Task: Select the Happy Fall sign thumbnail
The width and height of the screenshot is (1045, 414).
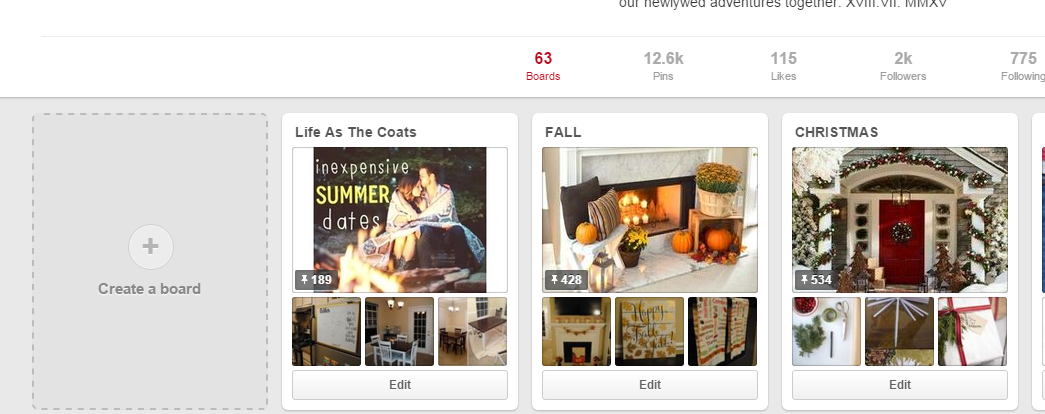Action: pyautogui.click(x=650, y=331)
